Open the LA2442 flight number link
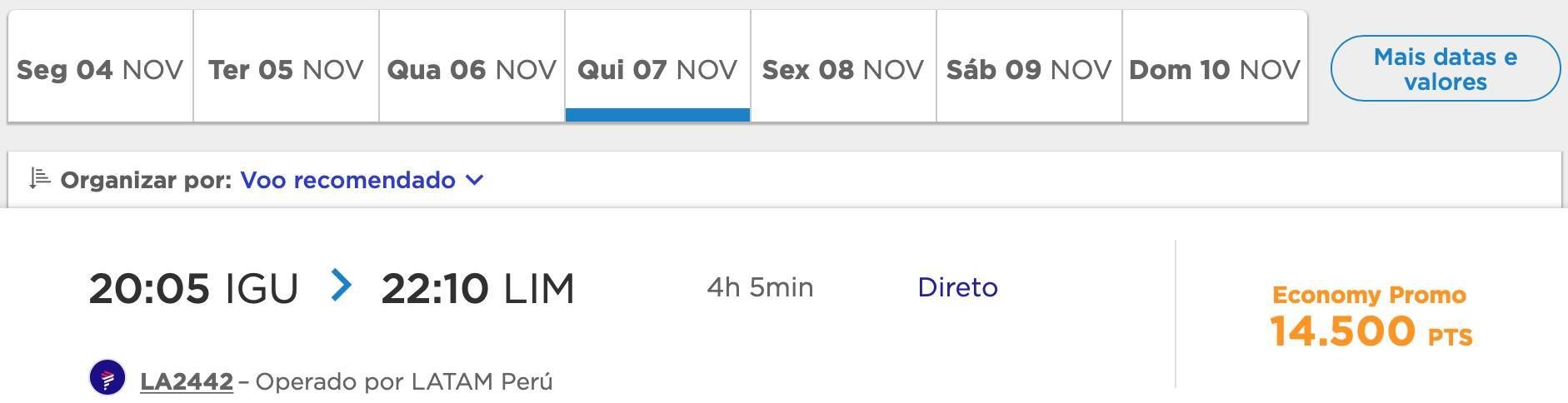Viewport: 1568px width, 403px height. 187,381
